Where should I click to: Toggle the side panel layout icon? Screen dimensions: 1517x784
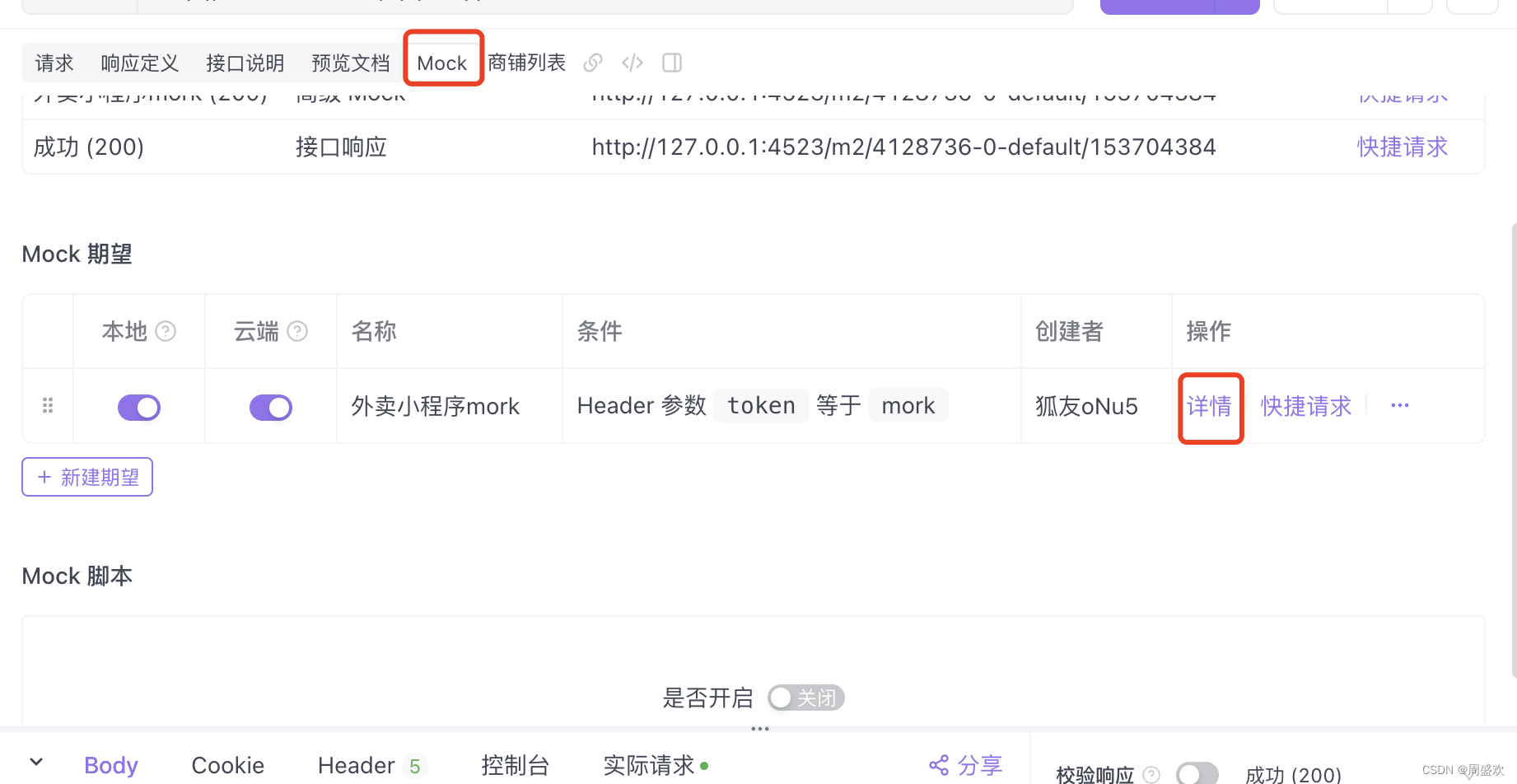(x=672, y=63)
